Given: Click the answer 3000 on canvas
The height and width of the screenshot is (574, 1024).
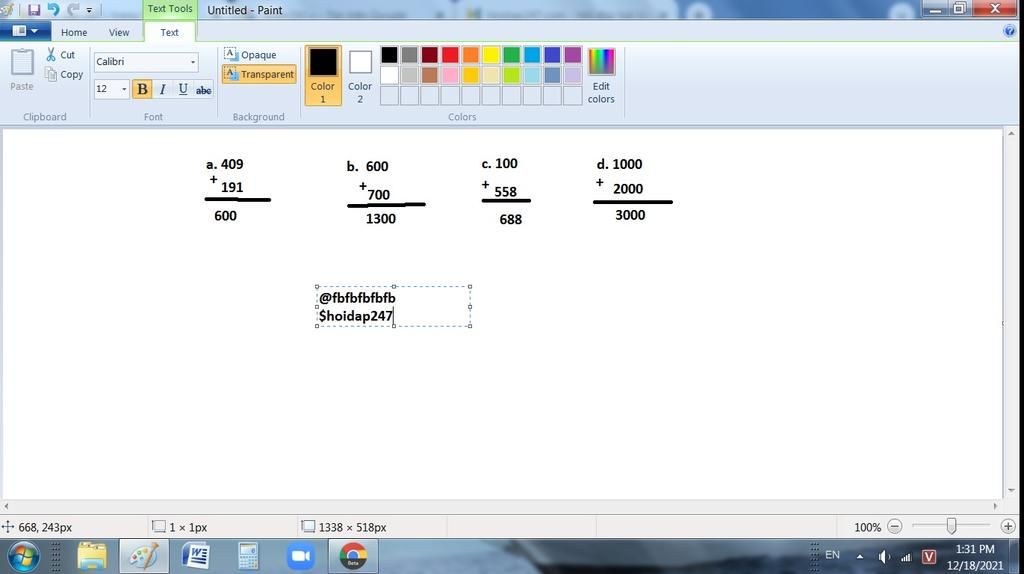Looking at the screenshot, I should pos(630,215).
